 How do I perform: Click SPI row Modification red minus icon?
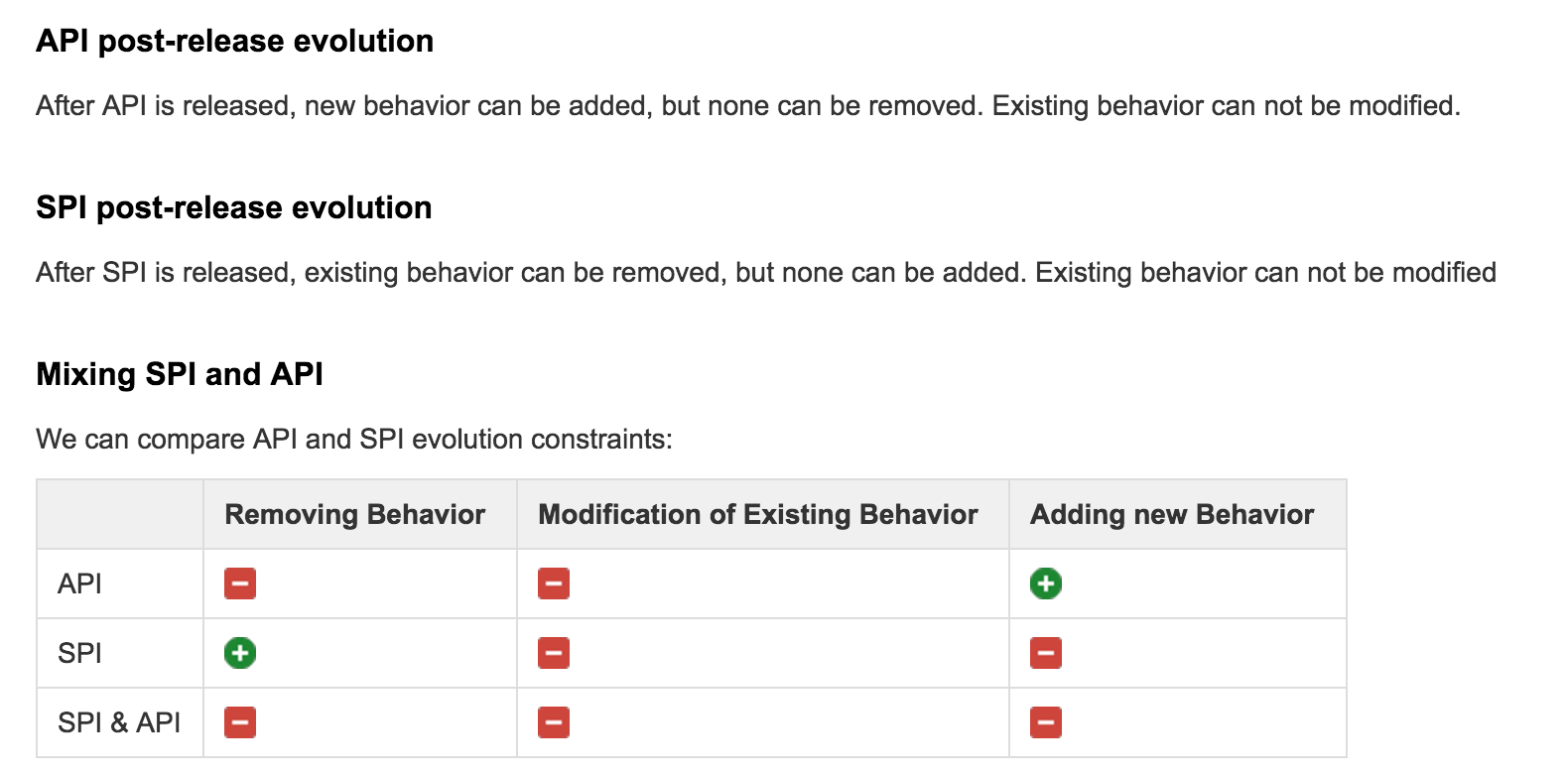(x=554, y=653)
